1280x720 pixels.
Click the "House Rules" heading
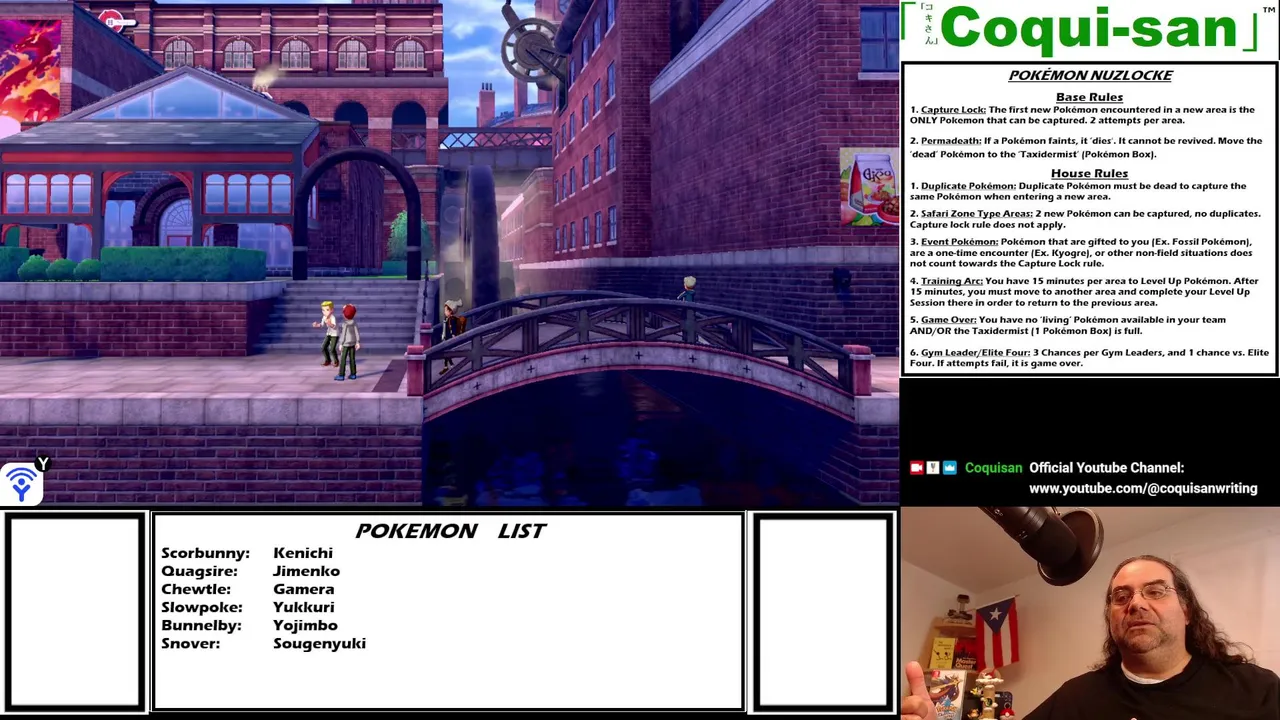click(1089, 173)
